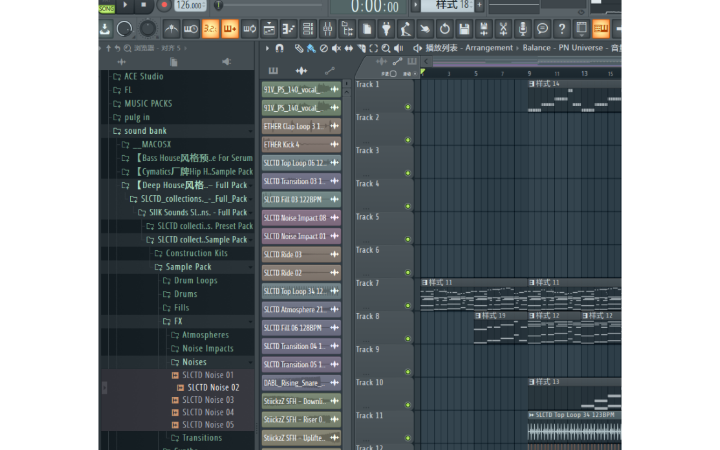This screenshot has height=450, width=720.
Task: Switch picker to the audio clips tab icon
Action: click(301, 71)
